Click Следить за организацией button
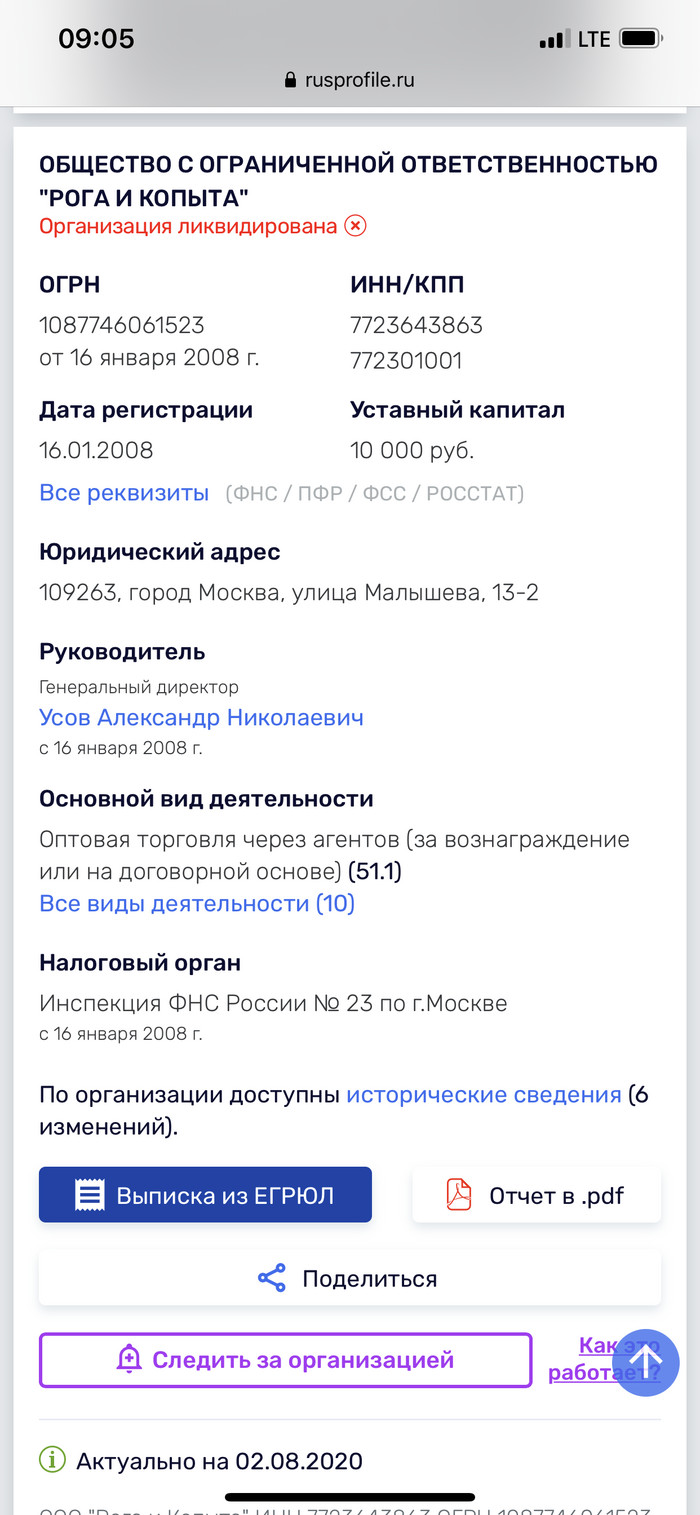 [285, 1360]
